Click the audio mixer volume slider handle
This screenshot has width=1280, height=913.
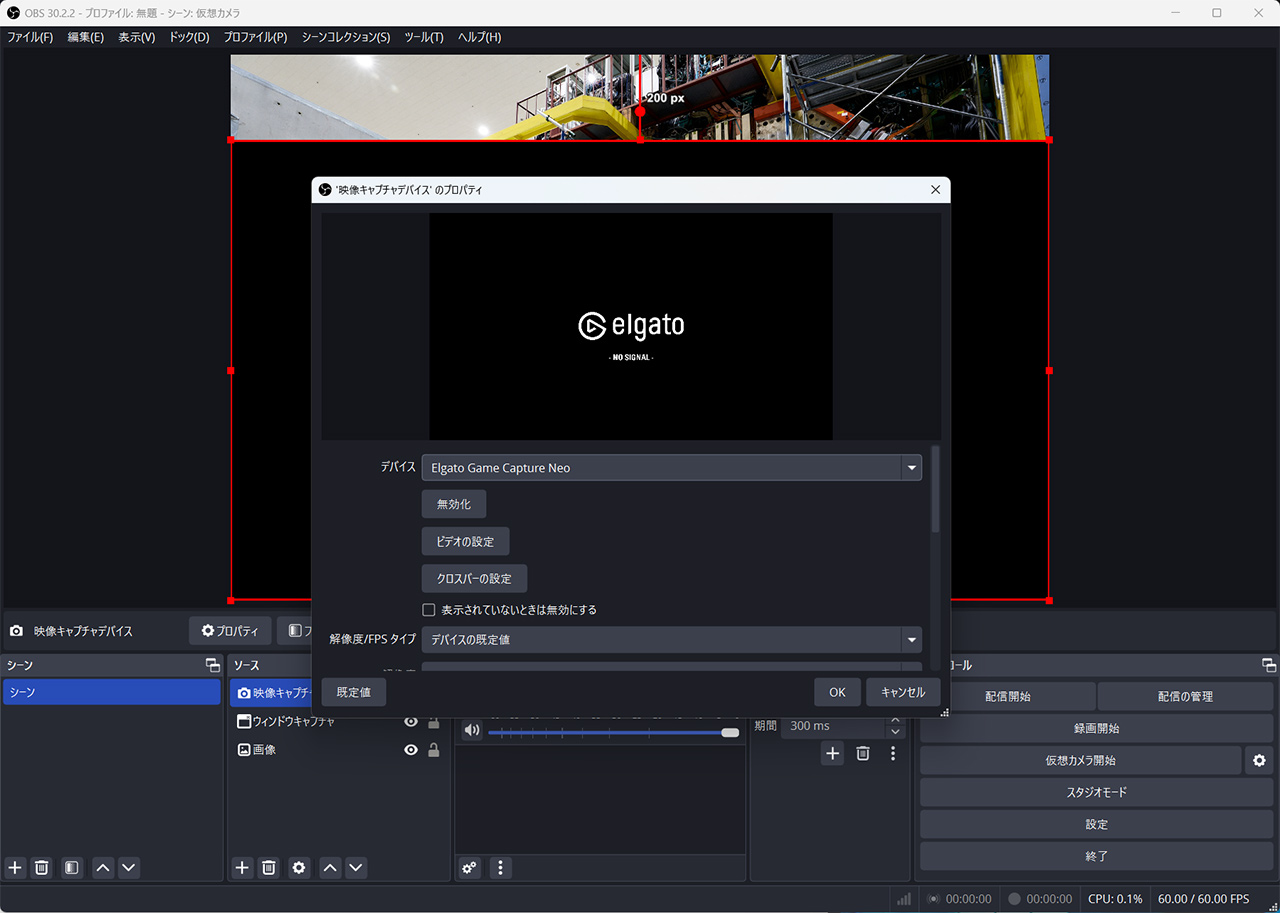[x=730, y=733]
